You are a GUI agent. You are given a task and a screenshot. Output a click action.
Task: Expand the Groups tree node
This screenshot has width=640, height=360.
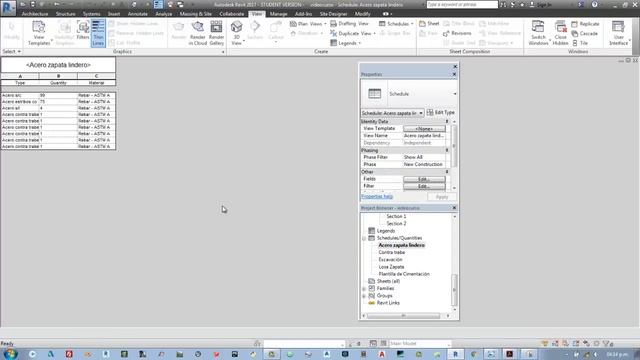click(x=364, y=296)
